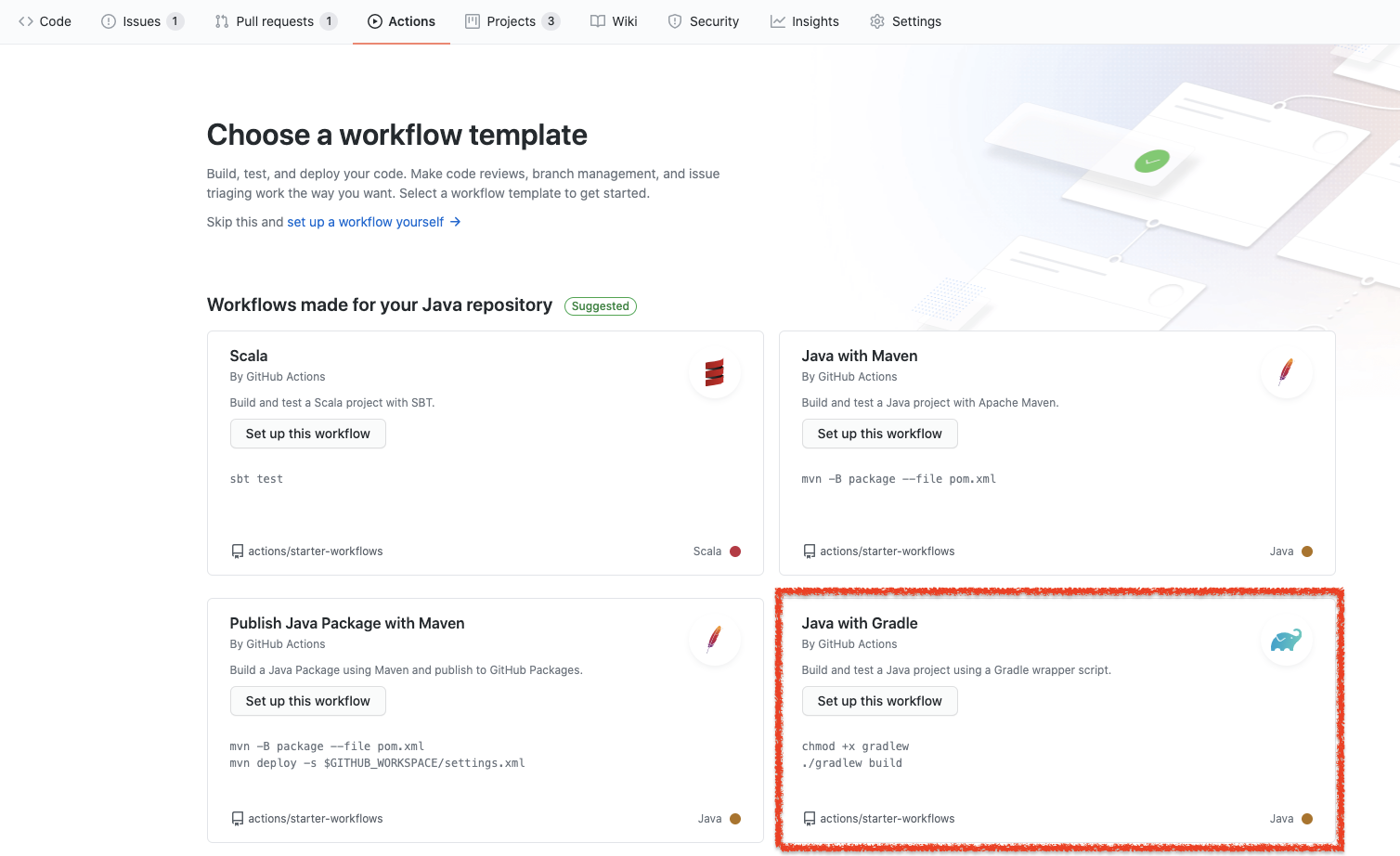
Task: Set up the Java with Maven workflow
Action: tap(880, 434)
